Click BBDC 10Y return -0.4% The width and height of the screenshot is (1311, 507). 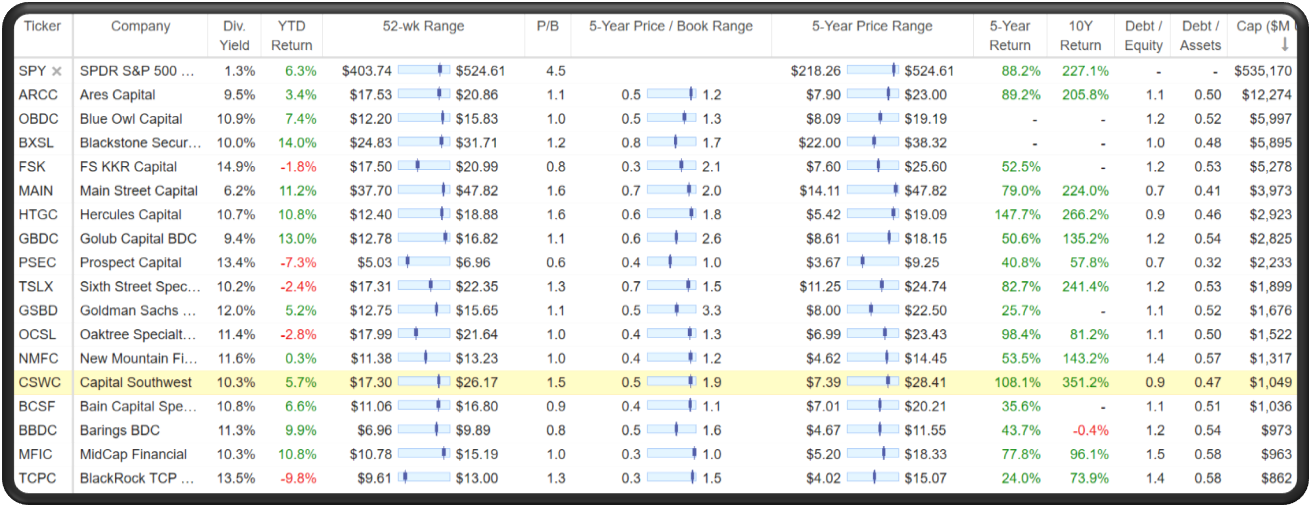click(x=1090, y=430)
